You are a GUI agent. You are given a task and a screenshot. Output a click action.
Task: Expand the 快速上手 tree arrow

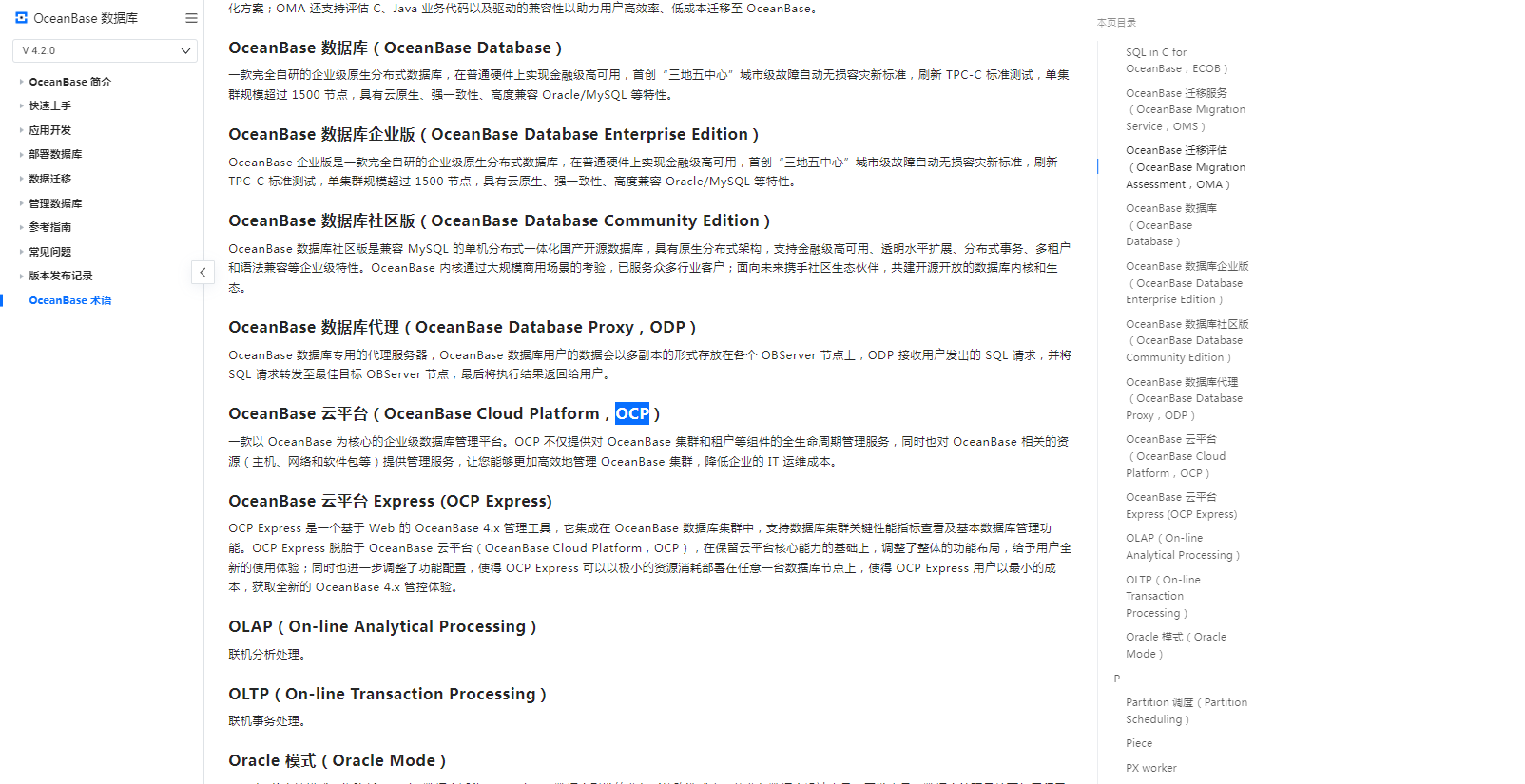click(x=21, y=105)
